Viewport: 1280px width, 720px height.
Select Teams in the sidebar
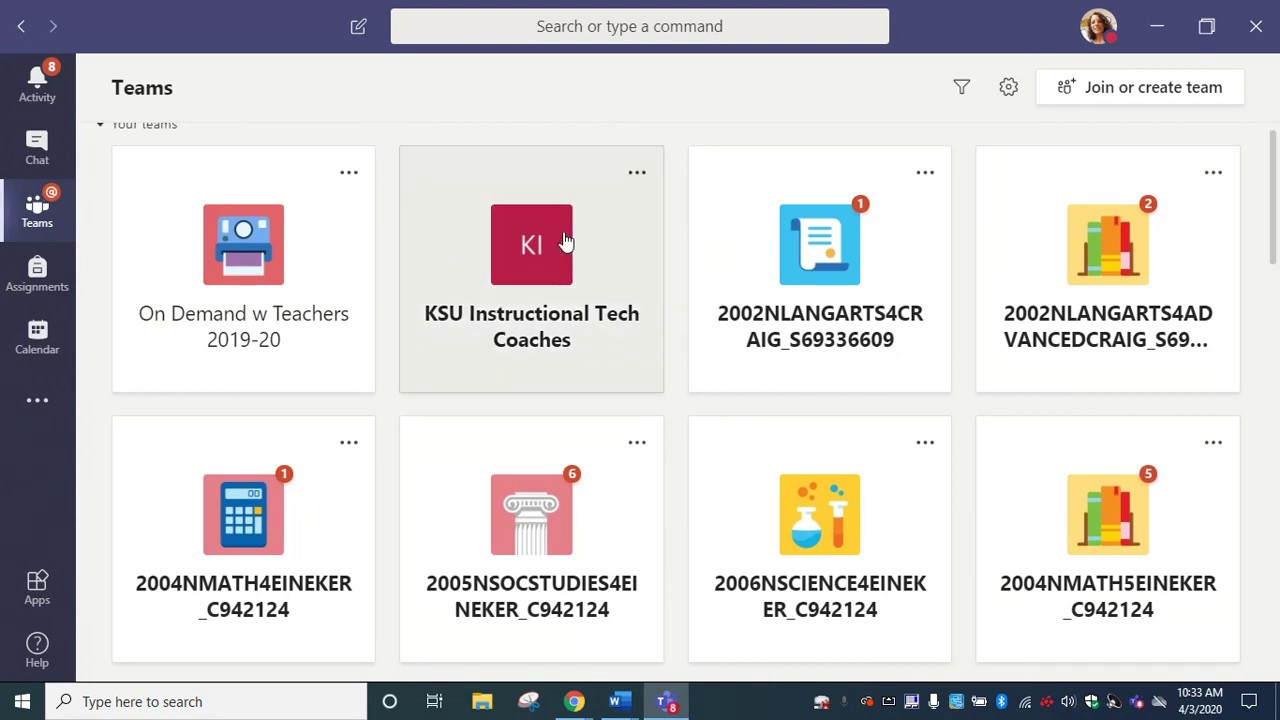click(37, 209)
